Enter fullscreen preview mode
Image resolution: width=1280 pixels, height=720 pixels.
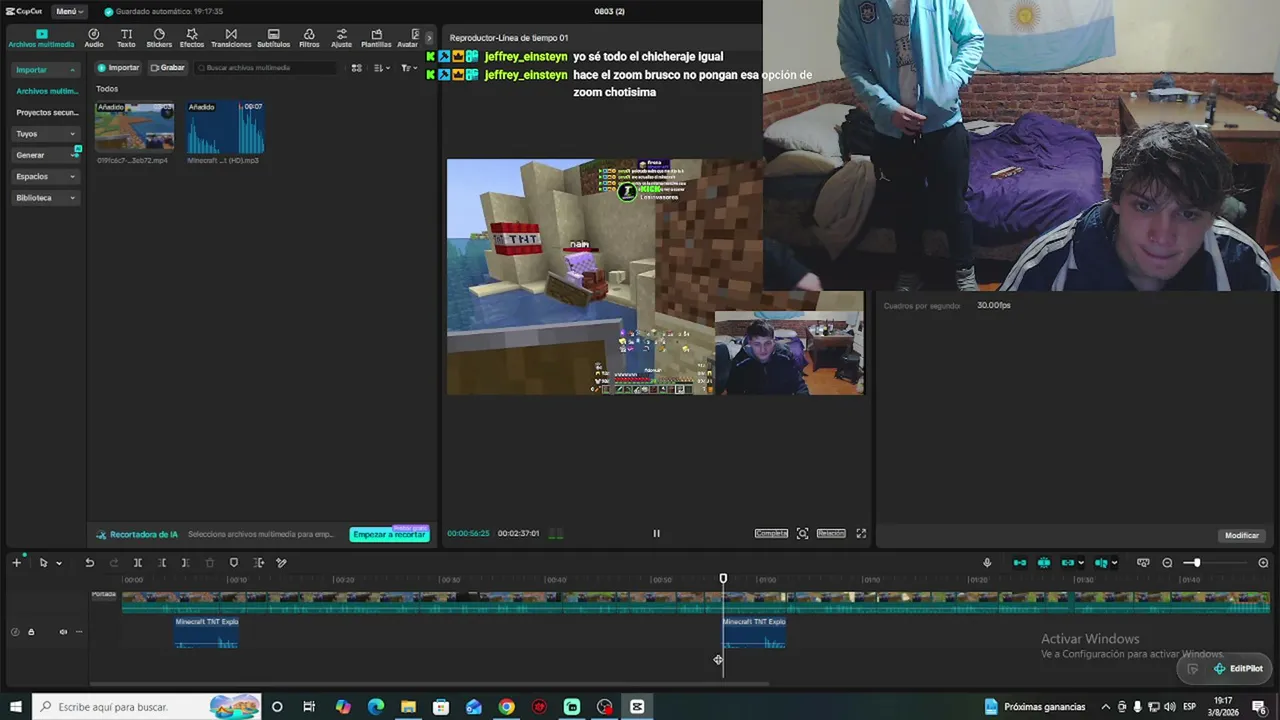point(861,533)
